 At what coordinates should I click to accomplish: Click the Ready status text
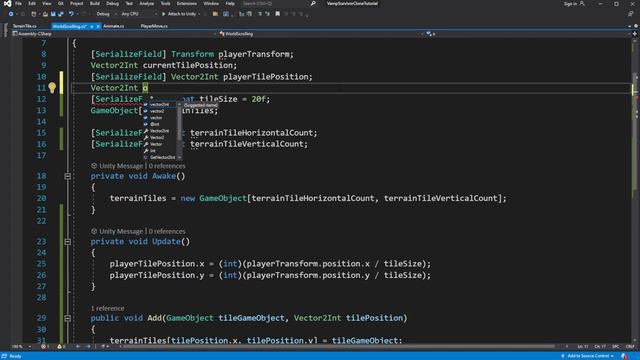pyautogui.click(x=15, y=356)
